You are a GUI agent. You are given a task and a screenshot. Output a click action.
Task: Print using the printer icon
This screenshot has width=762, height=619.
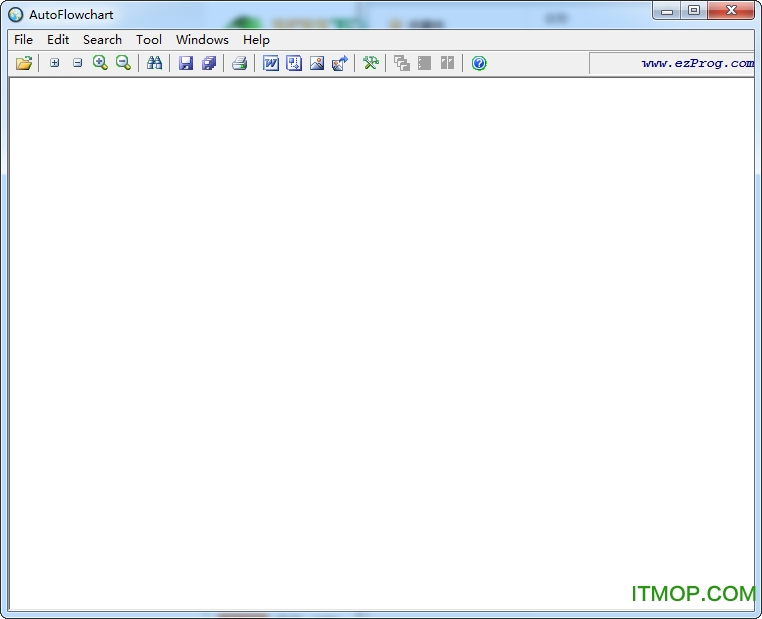[x=239, y=63]
